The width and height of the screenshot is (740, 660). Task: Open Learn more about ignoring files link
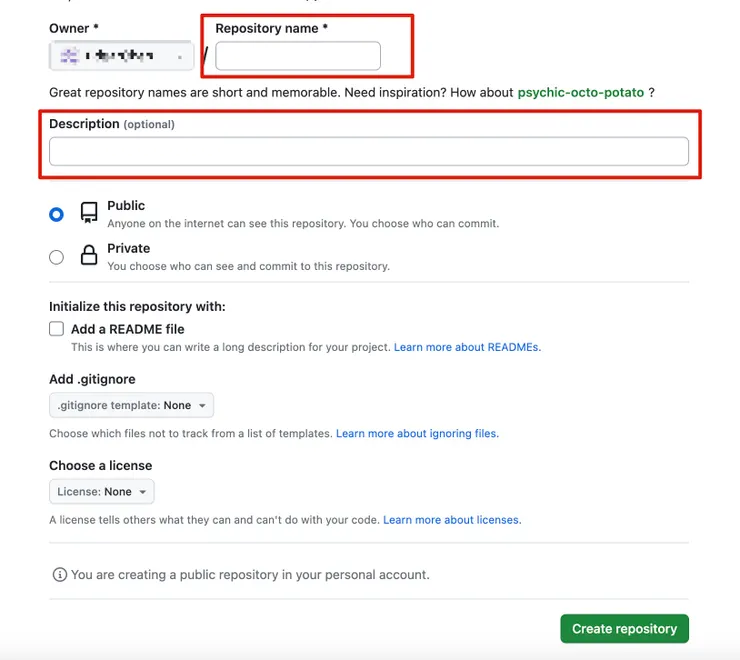(x=417, y=434)
